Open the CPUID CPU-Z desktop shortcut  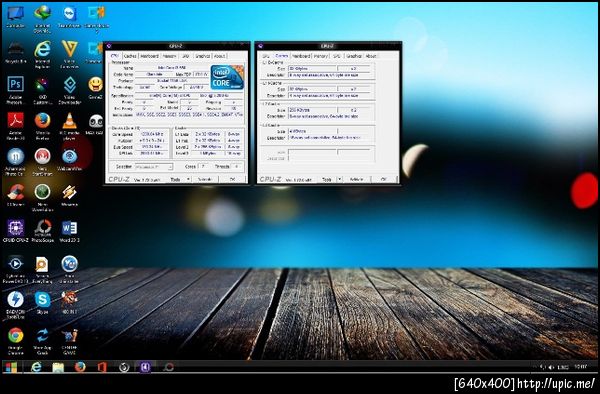(x=15, y=231)
